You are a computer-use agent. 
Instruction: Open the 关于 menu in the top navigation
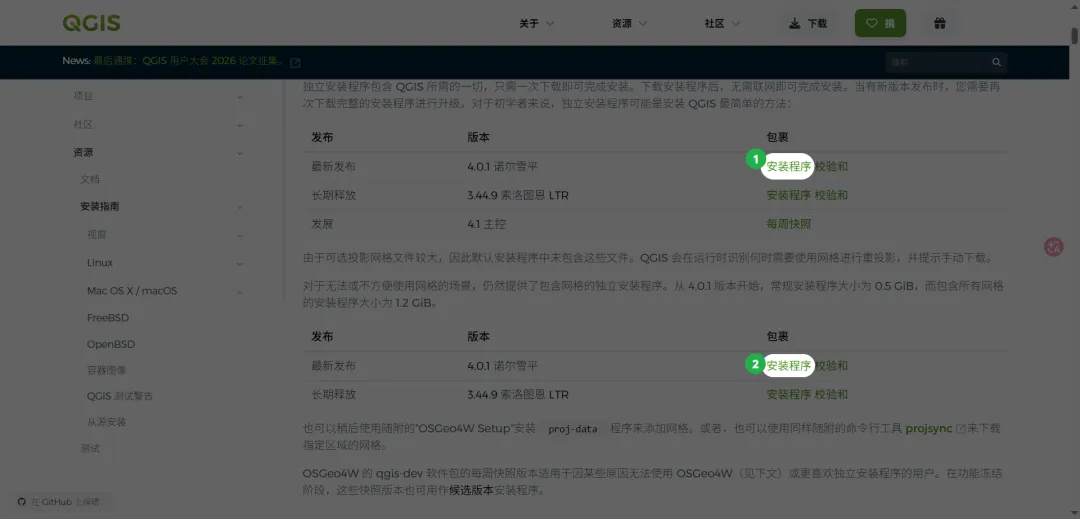point(537,23)
